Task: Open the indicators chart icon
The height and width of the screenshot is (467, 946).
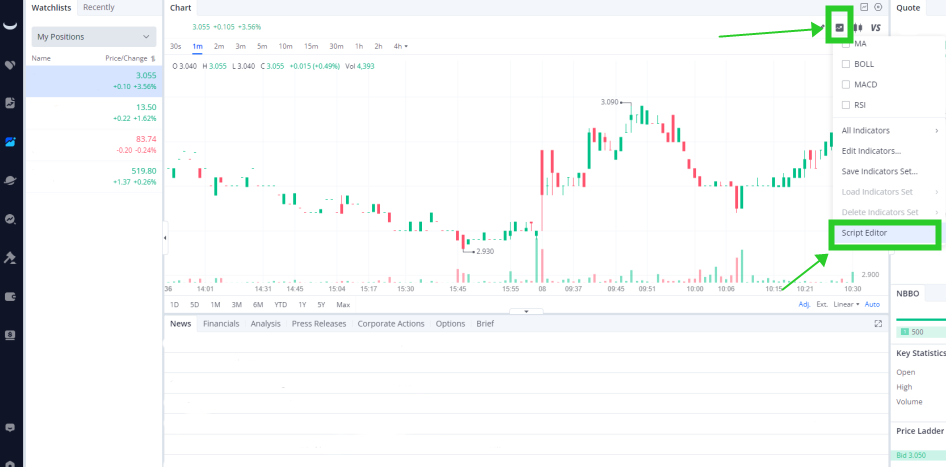Action: (840, 27)
